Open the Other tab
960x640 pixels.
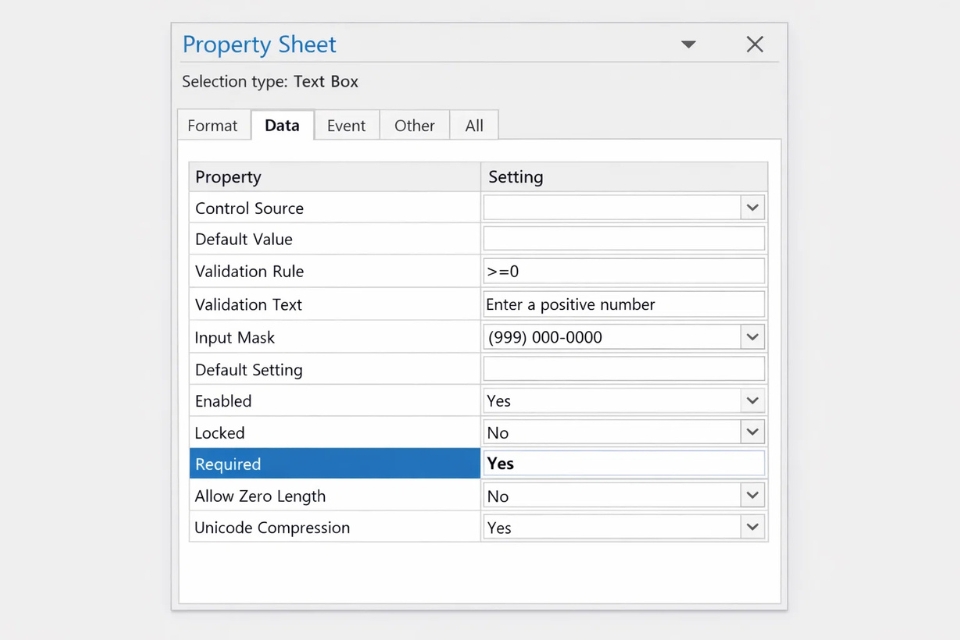[414, 126]
